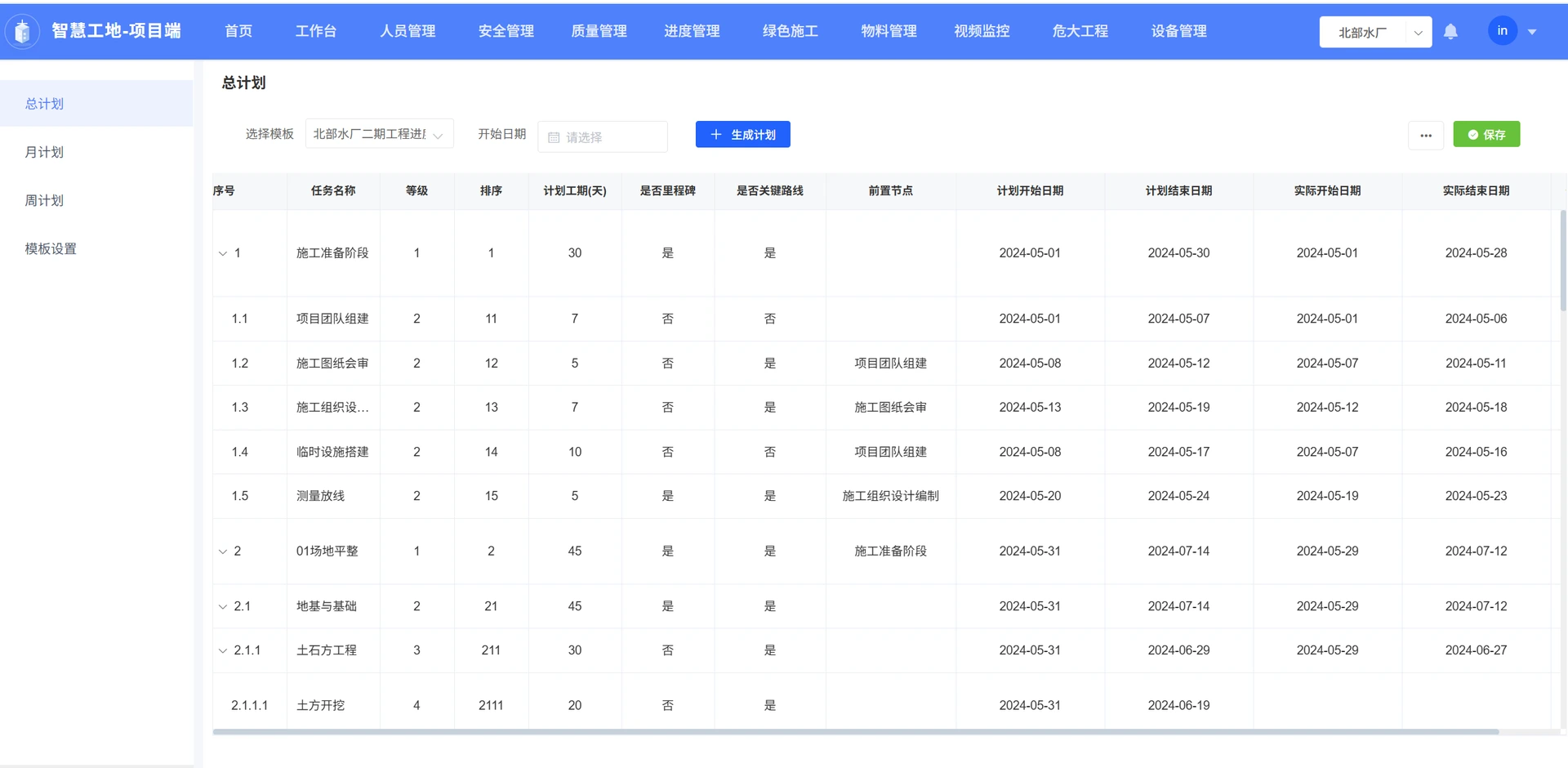The height and width of the screenshot is (768, 1568).
Task: Click the 是否关键路线 column header
Action: pos(770,190)
